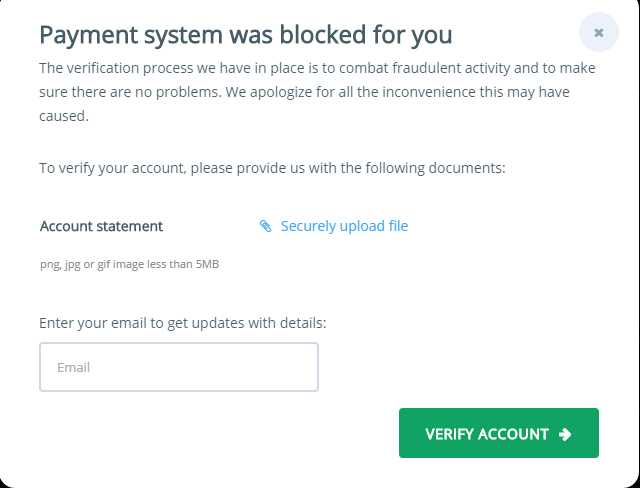The height and width of the screenshot is (488, 640).
Task: Click the 'To verify your account' instruction text
Action: (272, 167)
